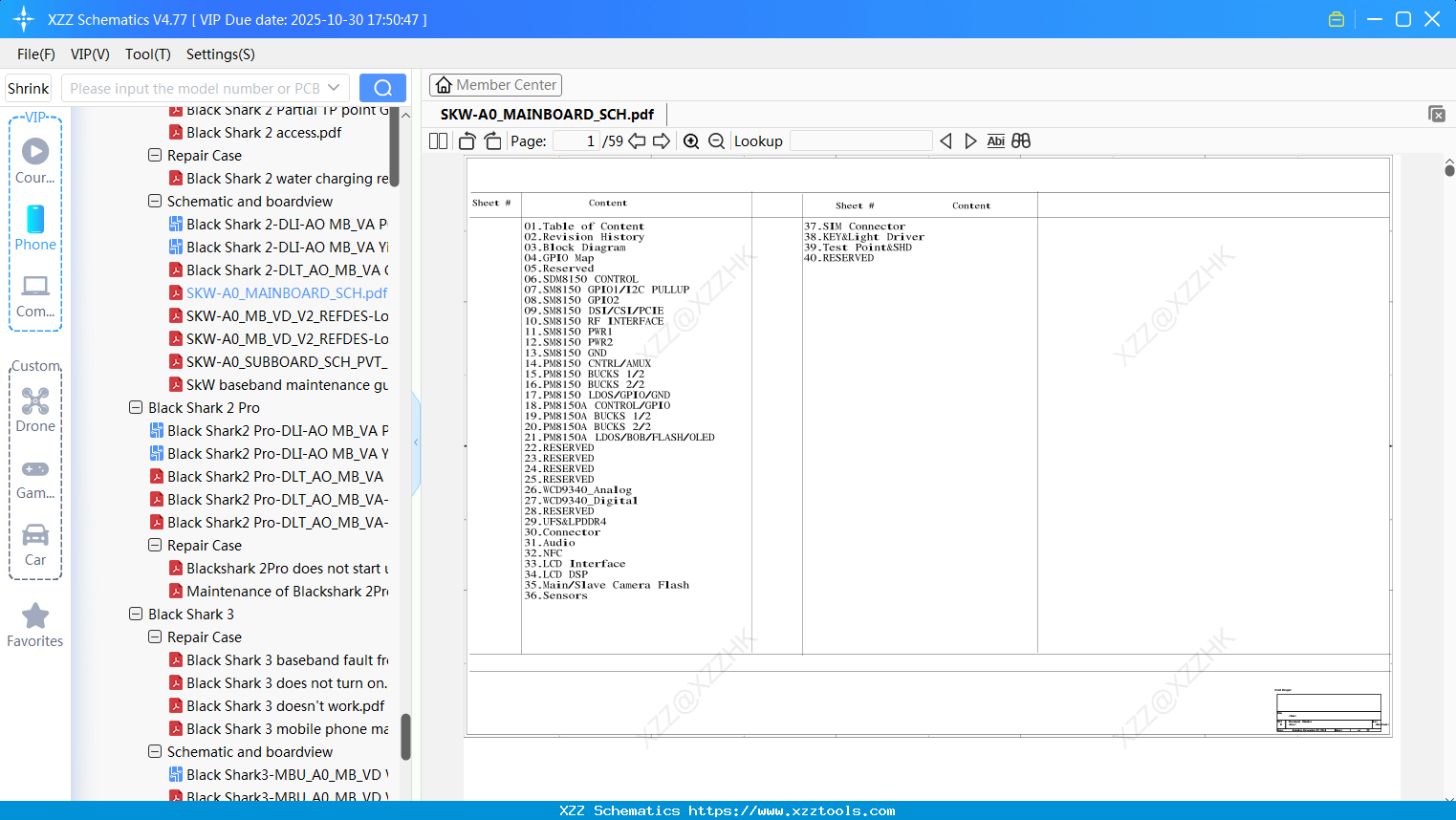The height and width of the screenshot is (820, 1456).
Task: Click the Lookup text field
Action: point(861,141)
